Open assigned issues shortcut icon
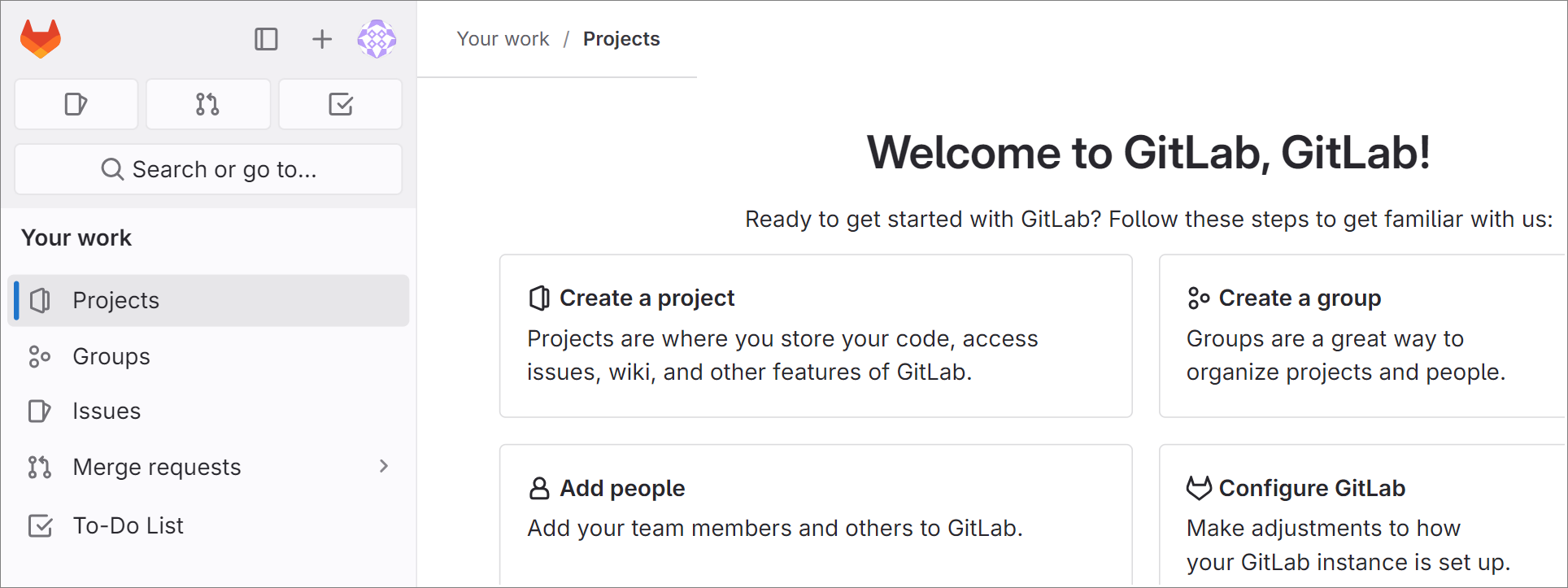This screenshot has height=588, width=1568. (76, 104)
